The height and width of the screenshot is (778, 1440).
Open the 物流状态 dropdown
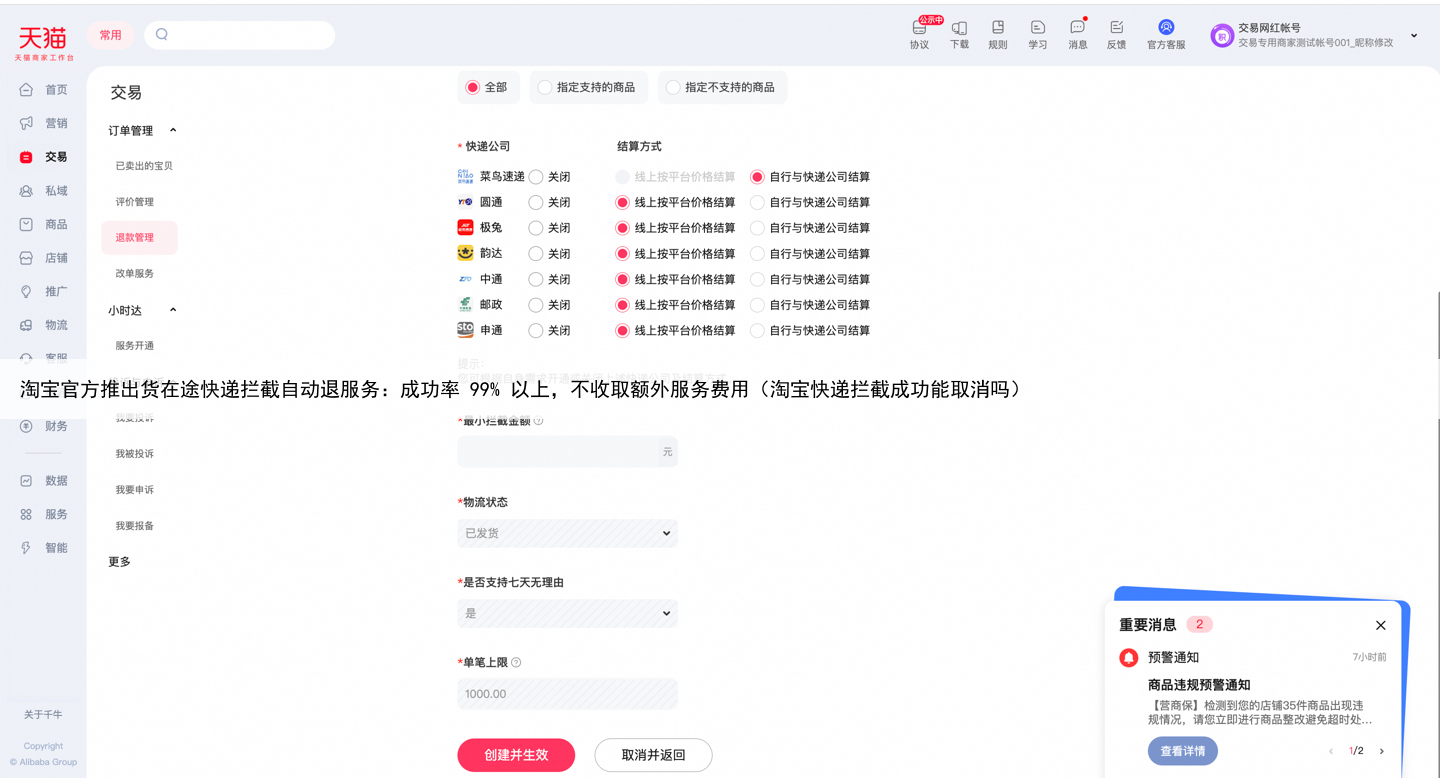(x=567, y=533)
